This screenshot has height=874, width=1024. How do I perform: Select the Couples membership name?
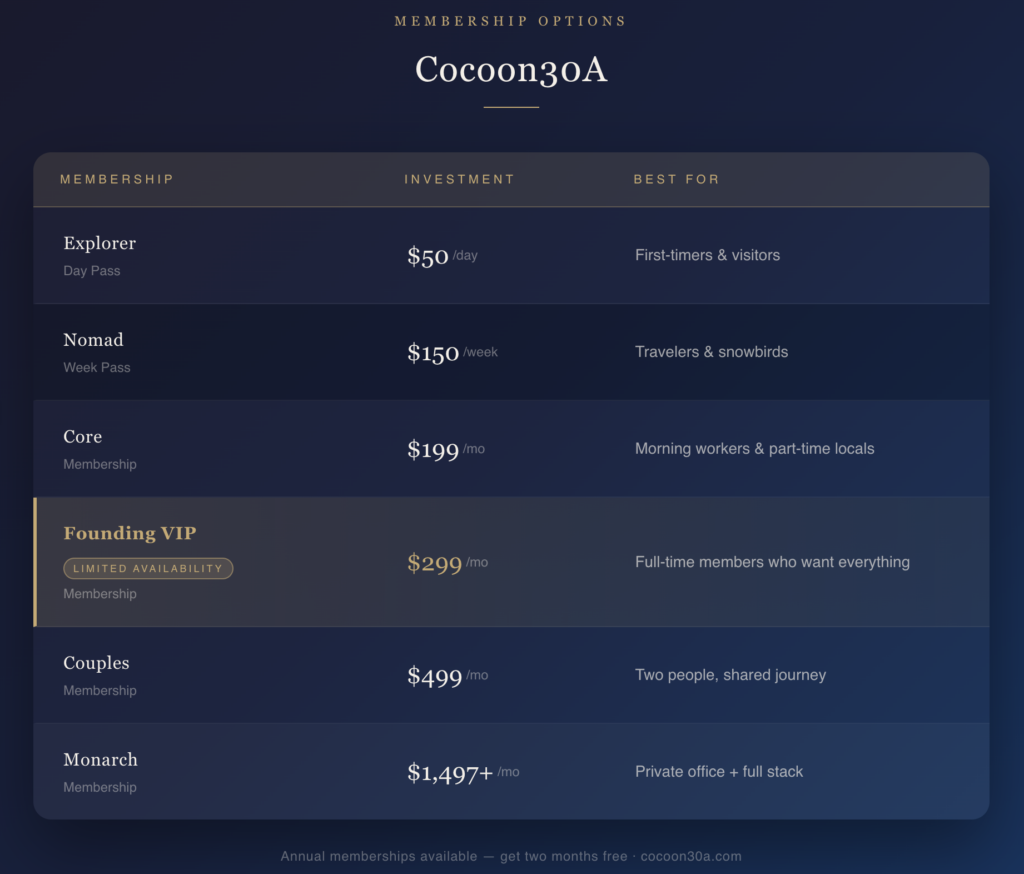[x=96, y=663]
